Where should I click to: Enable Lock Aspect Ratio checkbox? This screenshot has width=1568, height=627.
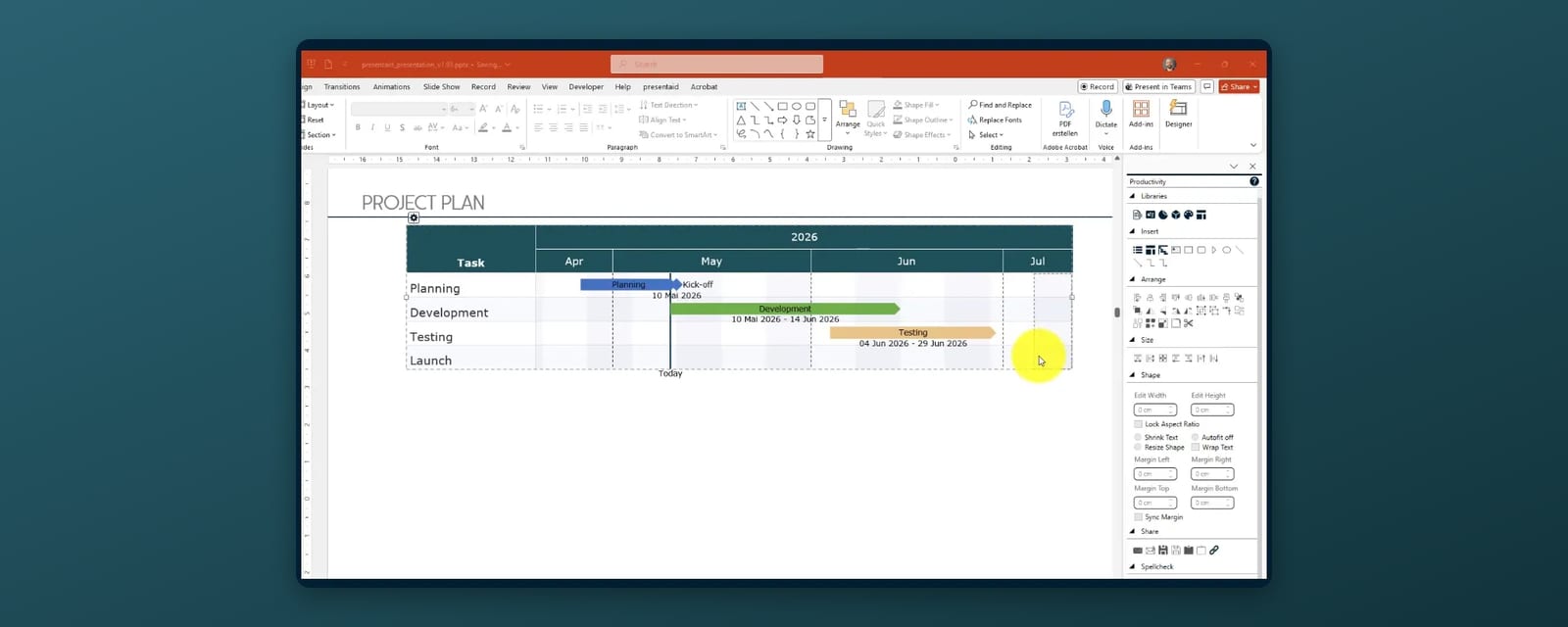1138,424
